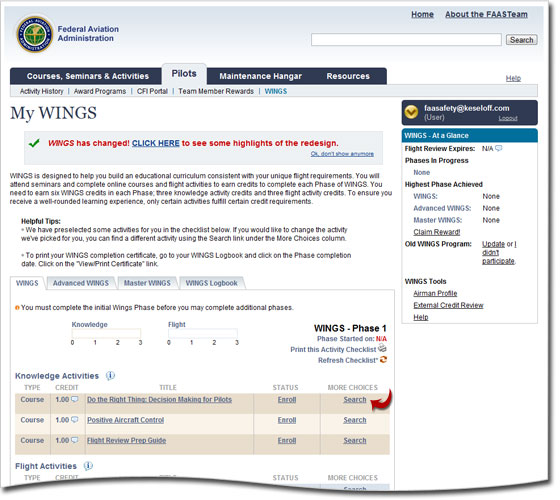
Task: Open the Knowledge Activities info icon
Action: [110, 376]
